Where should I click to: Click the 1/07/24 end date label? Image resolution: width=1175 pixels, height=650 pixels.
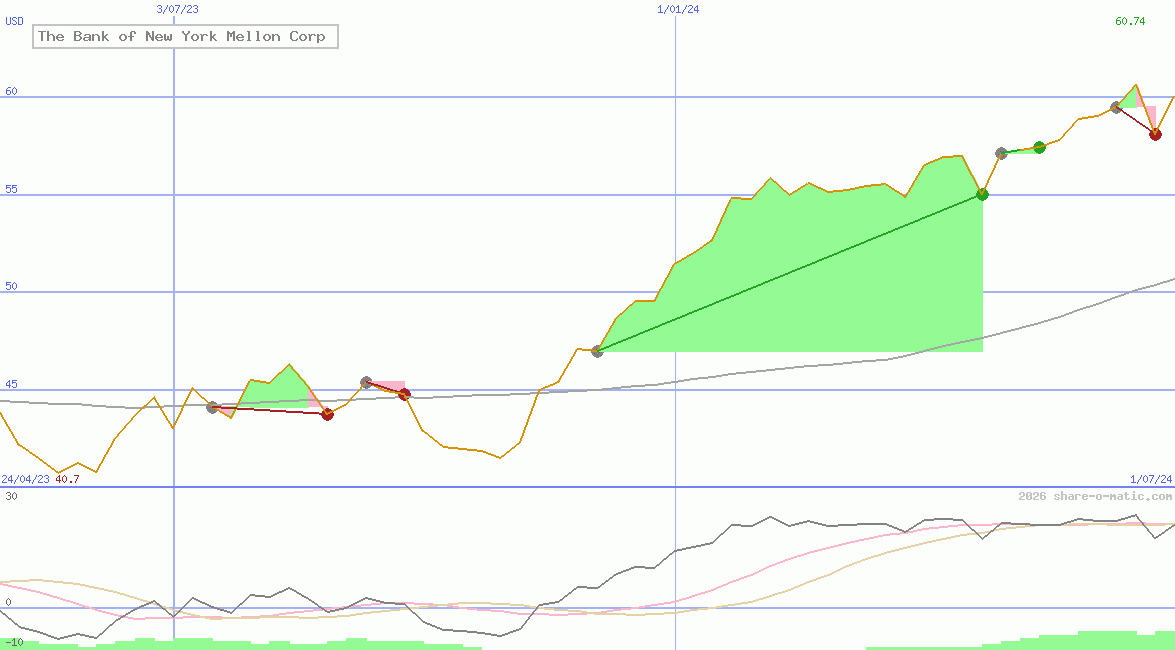[x=1150, y=479]
